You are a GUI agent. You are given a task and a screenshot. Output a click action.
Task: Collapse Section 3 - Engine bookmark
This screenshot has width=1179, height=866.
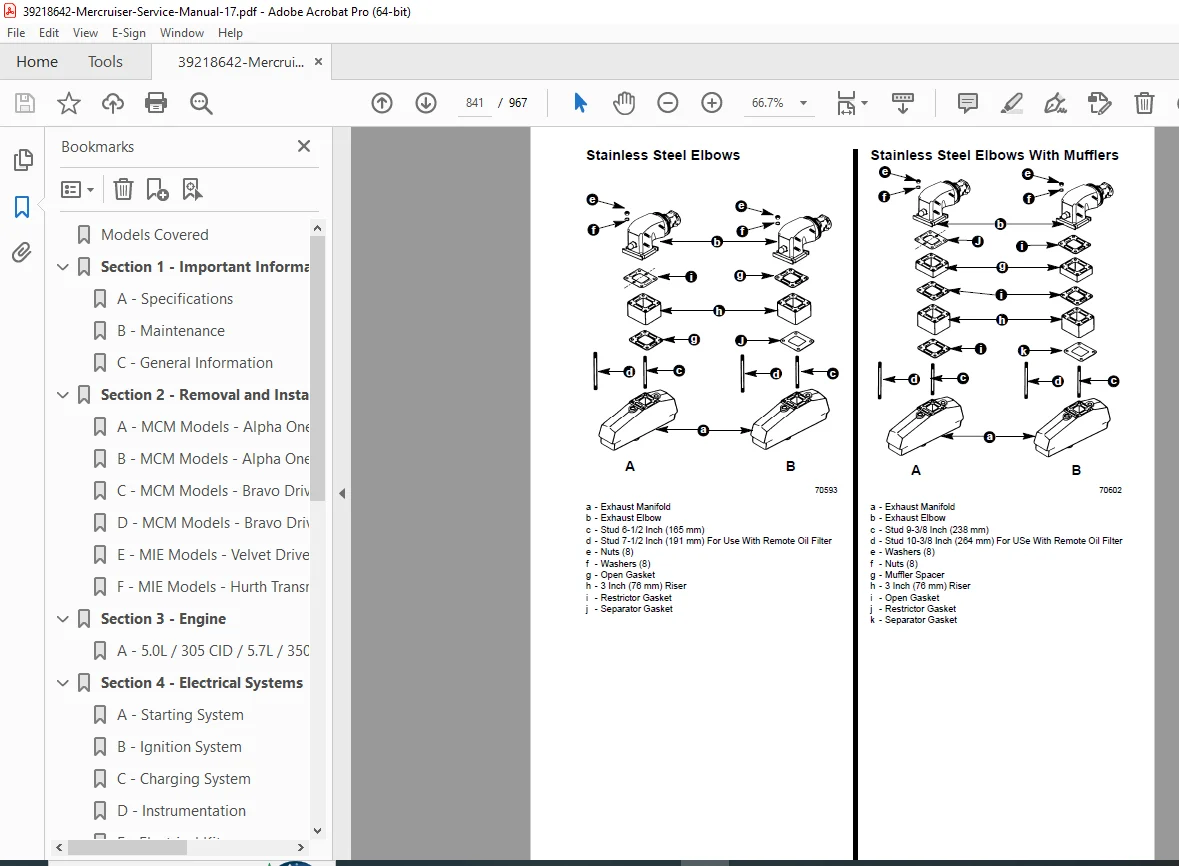pyautogui.click(x=63, y=619)
